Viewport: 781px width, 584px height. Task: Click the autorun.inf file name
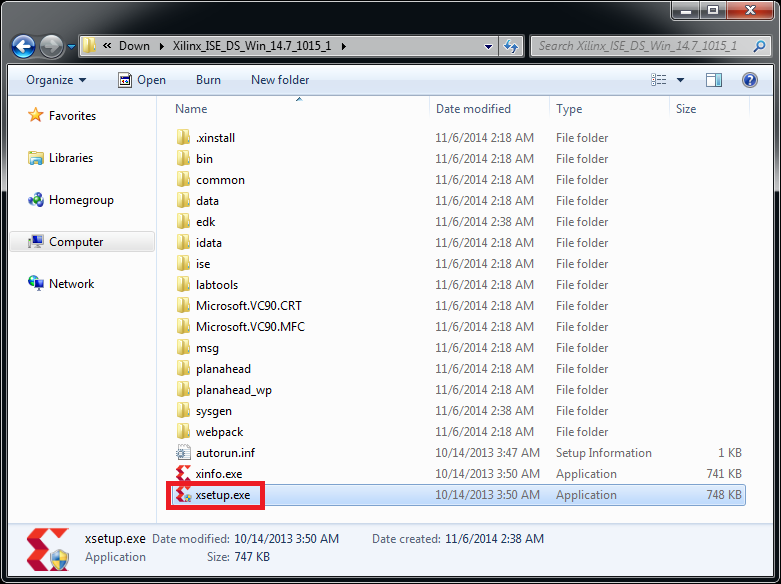pyautogui.click(x=225, y=453)
